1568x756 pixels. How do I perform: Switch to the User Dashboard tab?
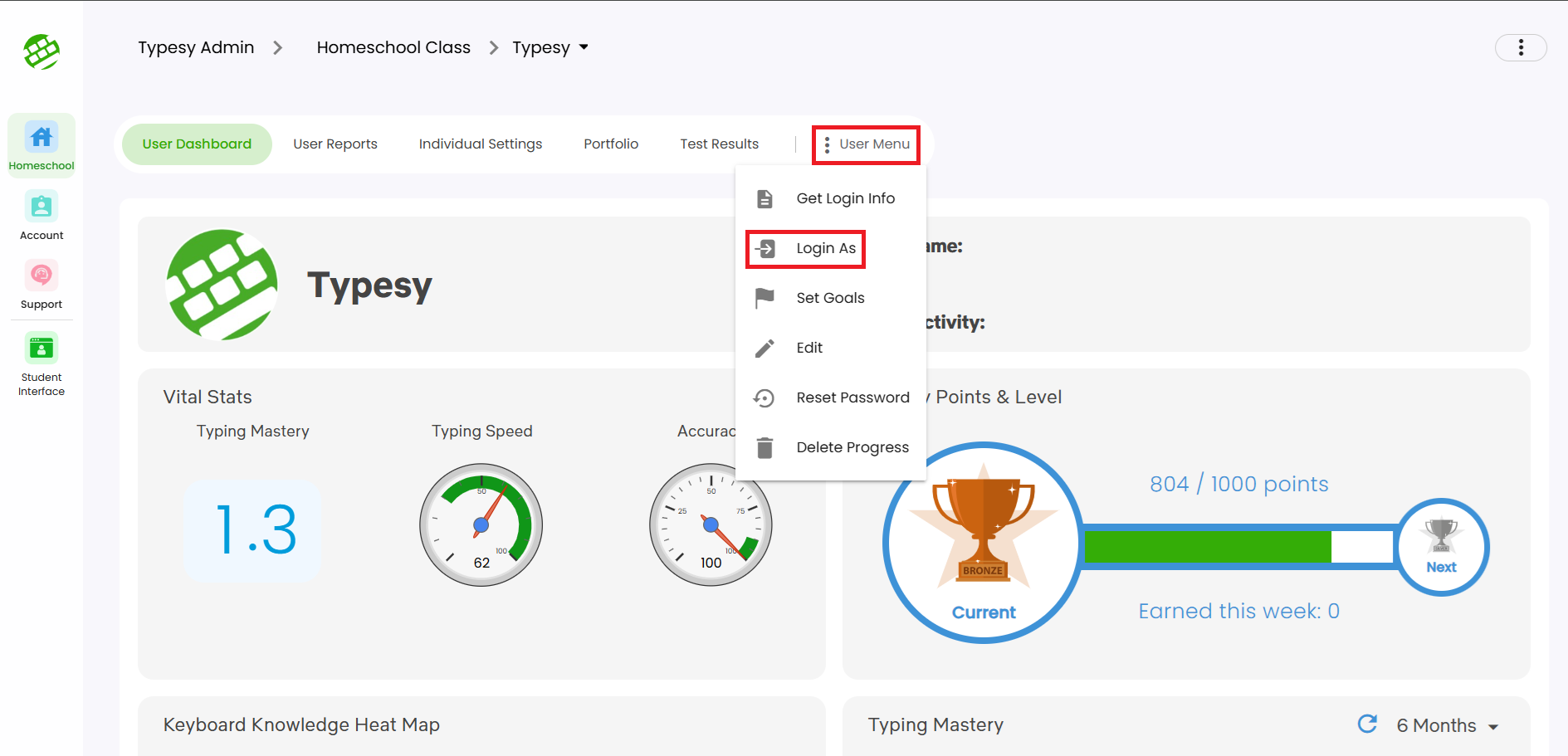[197, 144]
